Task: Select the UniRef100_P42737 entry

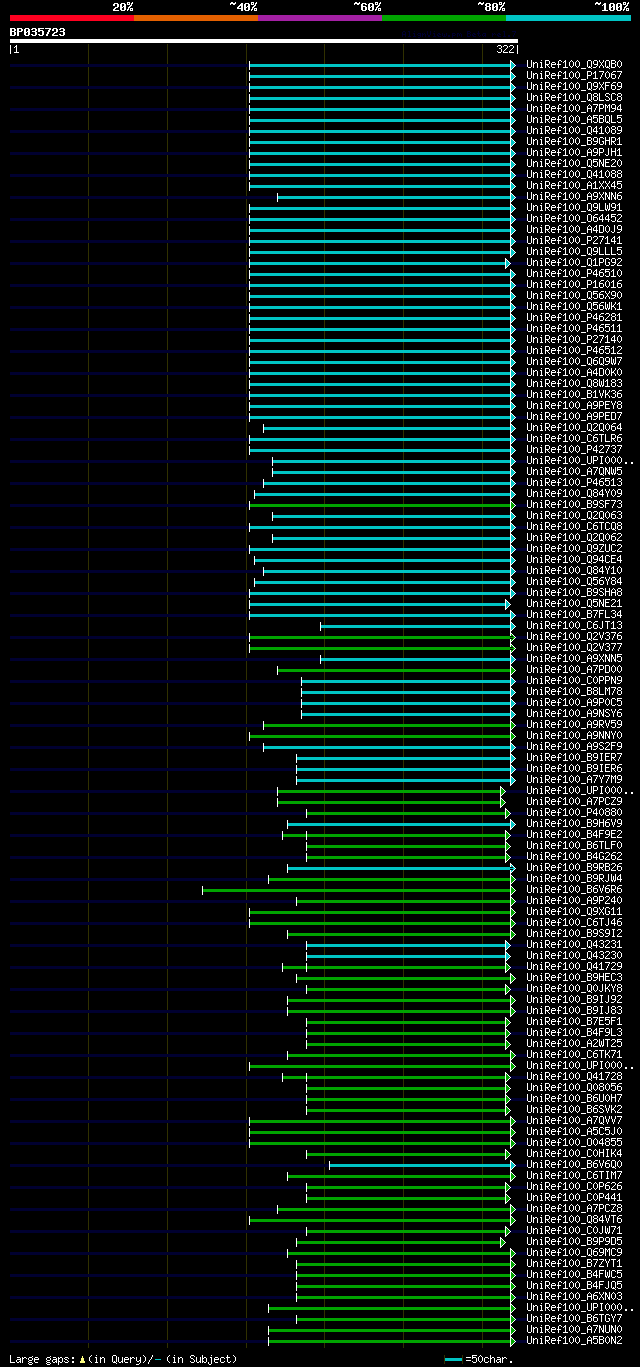Action: coord(574,449)
